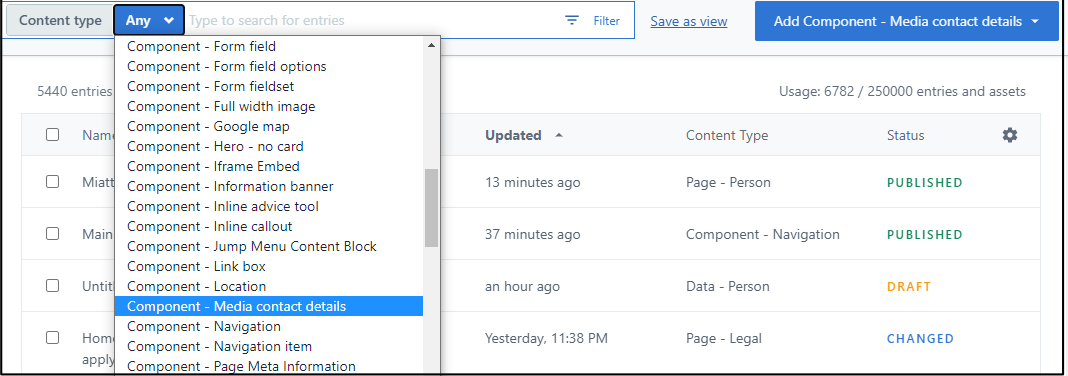
Task: Select highlighted Component - Media contact details
Action: (269, 306)
